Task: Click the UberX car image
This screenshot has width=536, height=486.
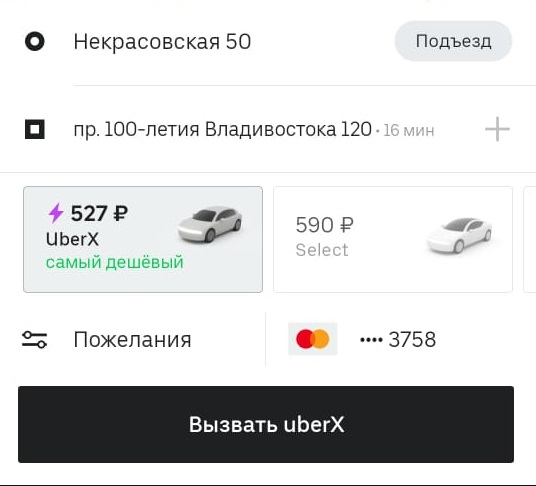Action: point(210,224)
